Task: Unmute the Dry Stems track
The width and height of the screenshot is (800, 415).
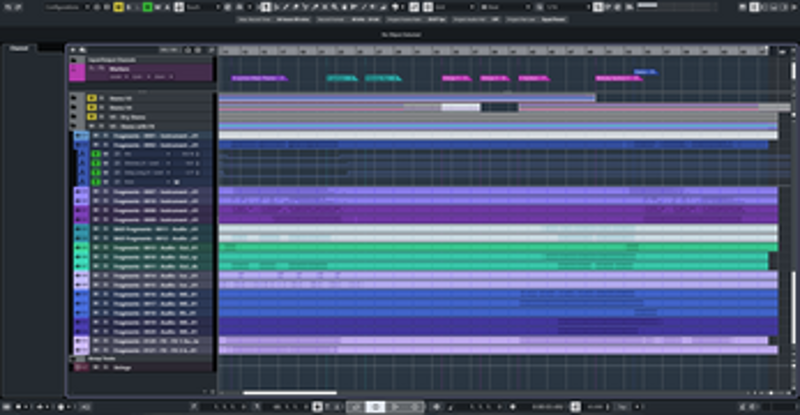Action: tap(92, 117)
